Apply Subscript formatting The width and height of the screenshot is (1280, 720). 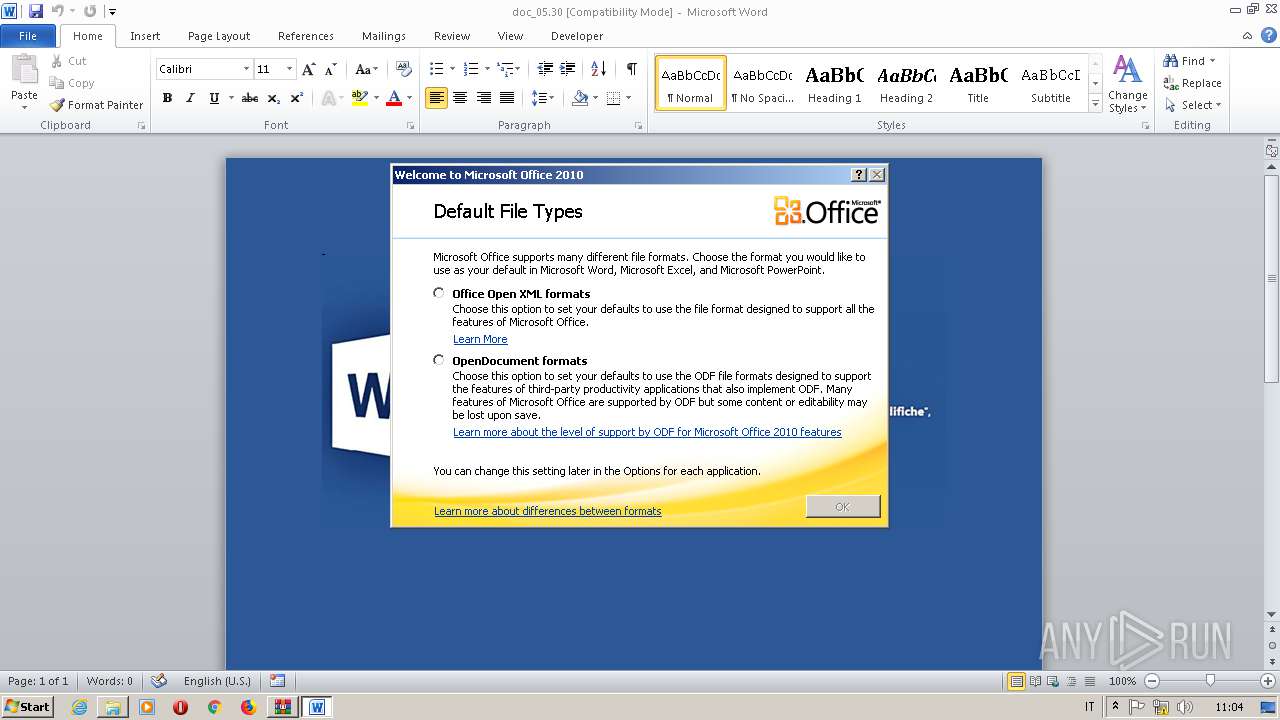tap(274, 98)
